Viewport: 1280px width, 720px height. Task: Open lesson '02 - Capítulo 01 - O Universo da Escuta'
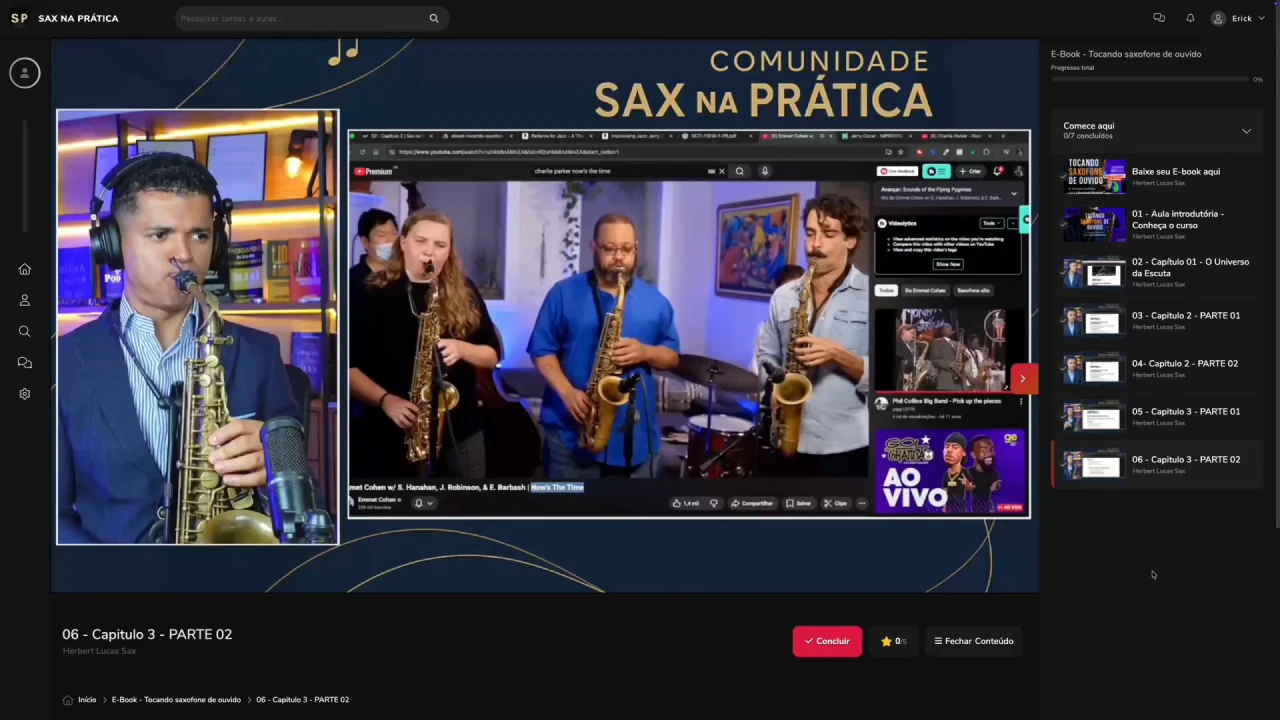coord(1157,272)
